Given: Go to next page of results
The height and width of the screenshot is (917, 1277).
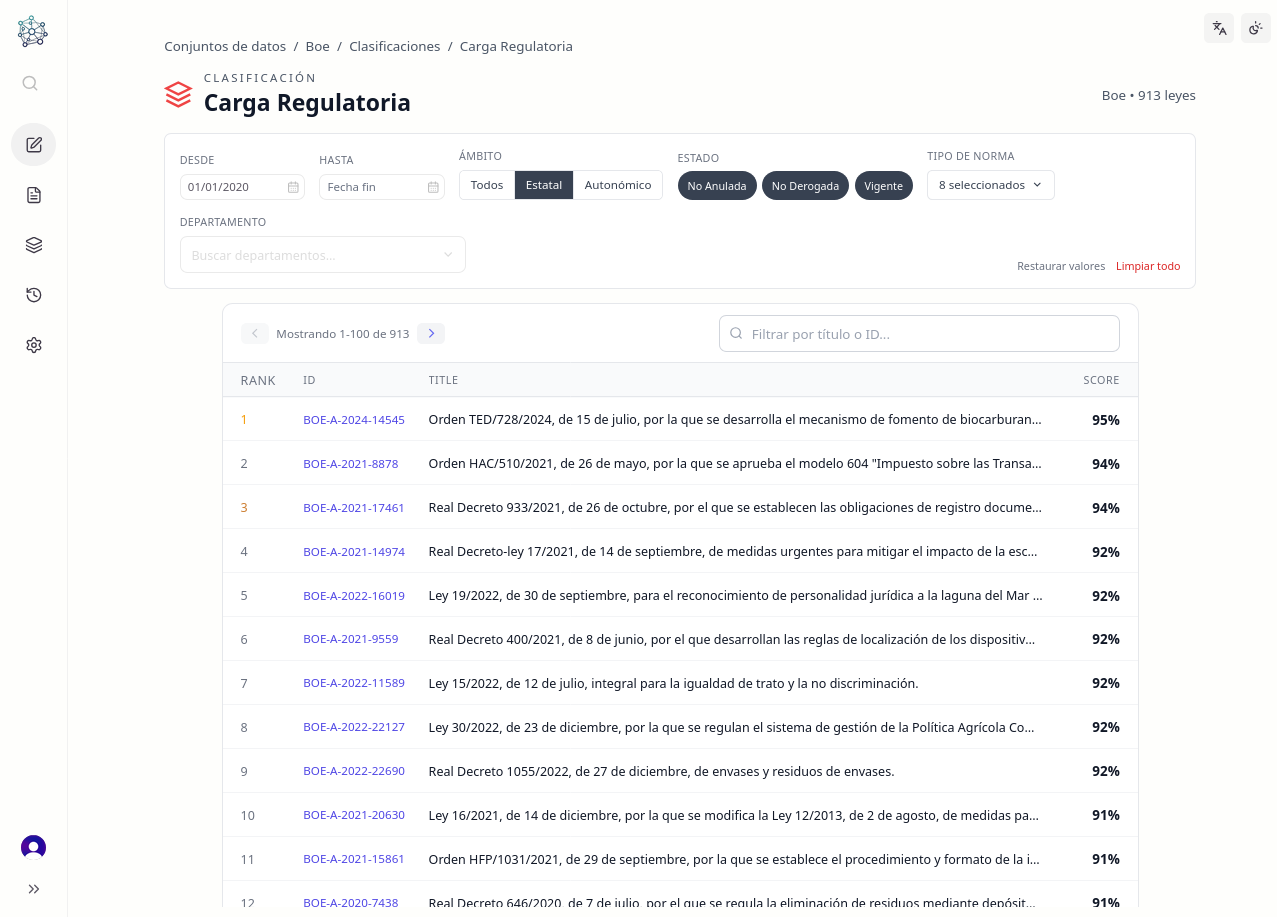Looking at the screenshot, I should pos(431,334).
